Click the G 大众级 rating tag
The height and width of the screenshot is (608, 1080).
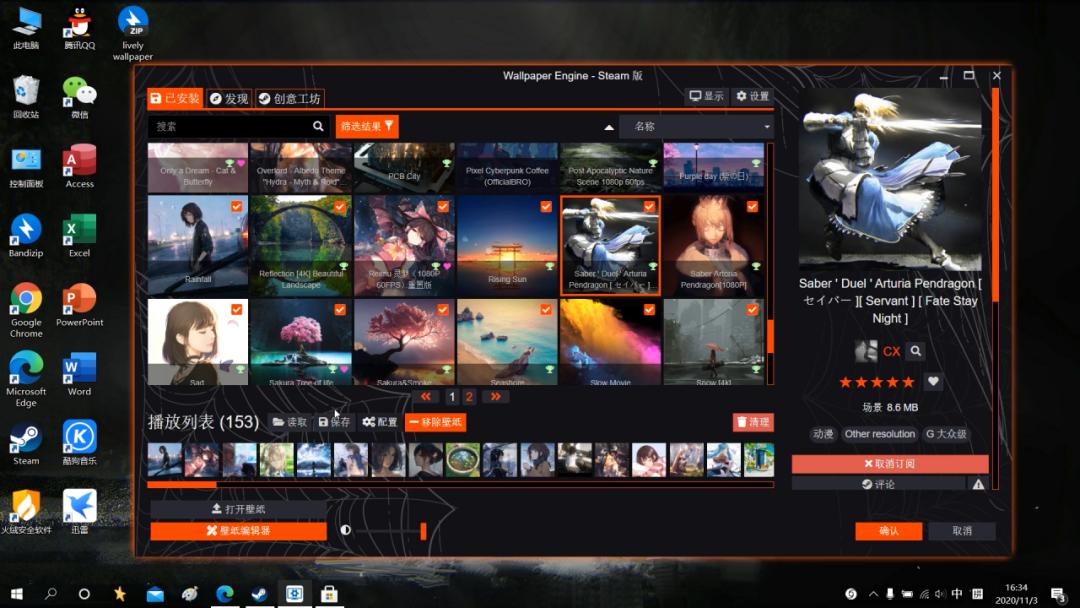tap(946, 434)
